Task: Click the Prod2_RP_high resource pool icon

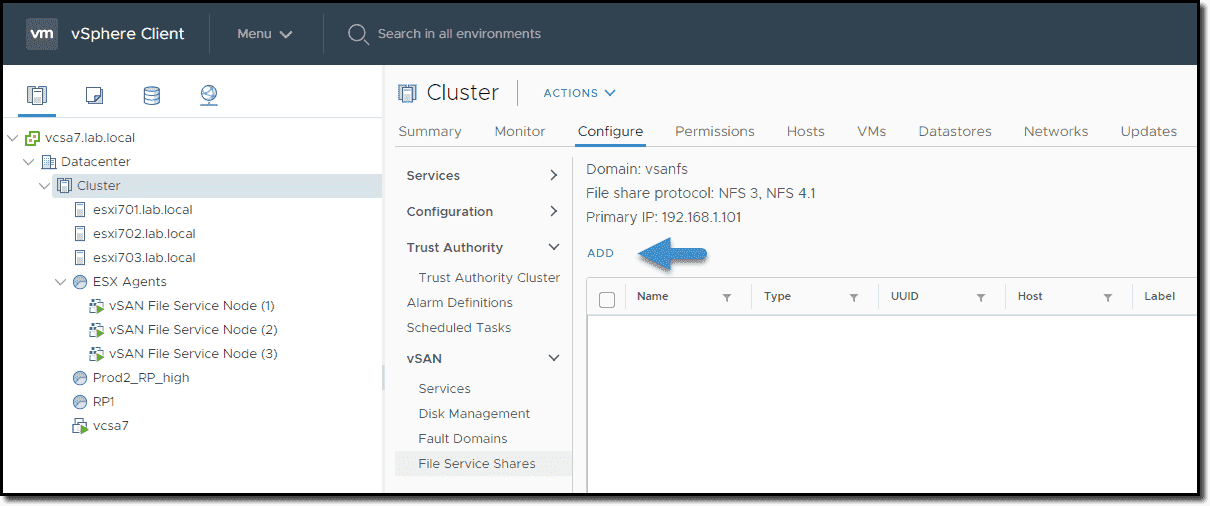Action: [x=80, y=378]
